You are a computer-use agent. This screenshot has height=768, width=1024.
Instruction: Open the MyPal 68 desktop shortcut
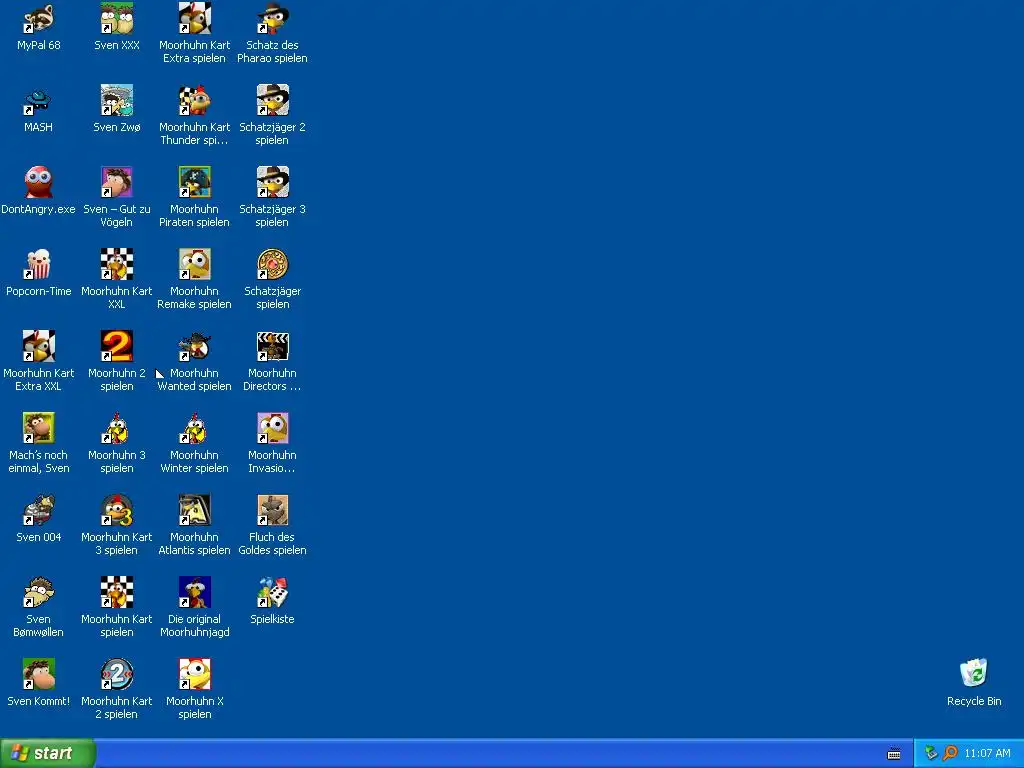point(39,18)
